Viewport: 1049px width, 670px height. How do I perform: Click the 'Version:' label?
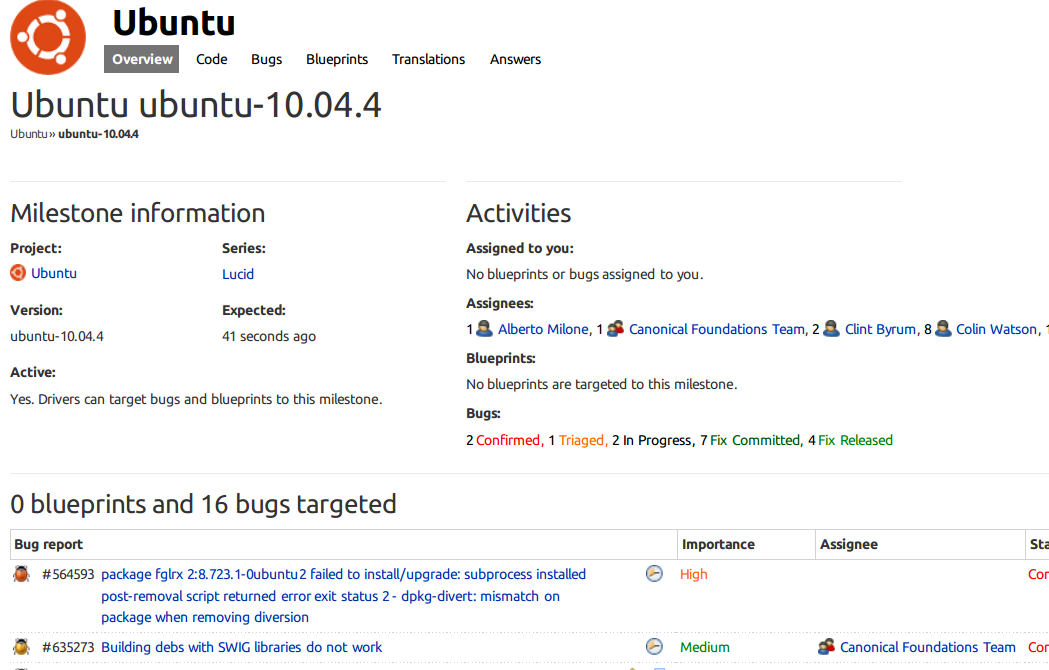36,310
